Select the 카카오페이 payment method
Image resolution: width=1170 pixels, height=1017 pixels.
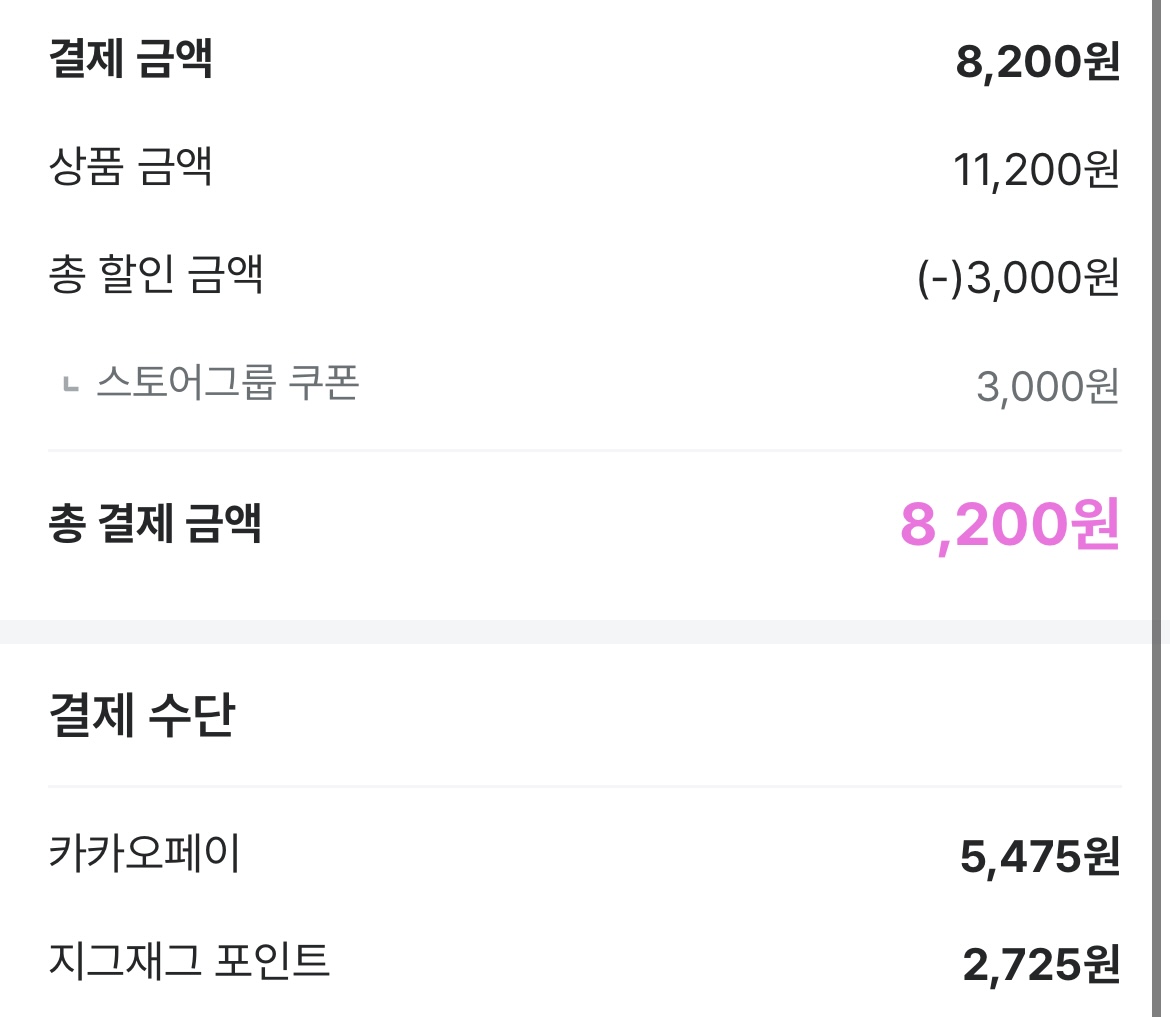click(x=144, y=852)
